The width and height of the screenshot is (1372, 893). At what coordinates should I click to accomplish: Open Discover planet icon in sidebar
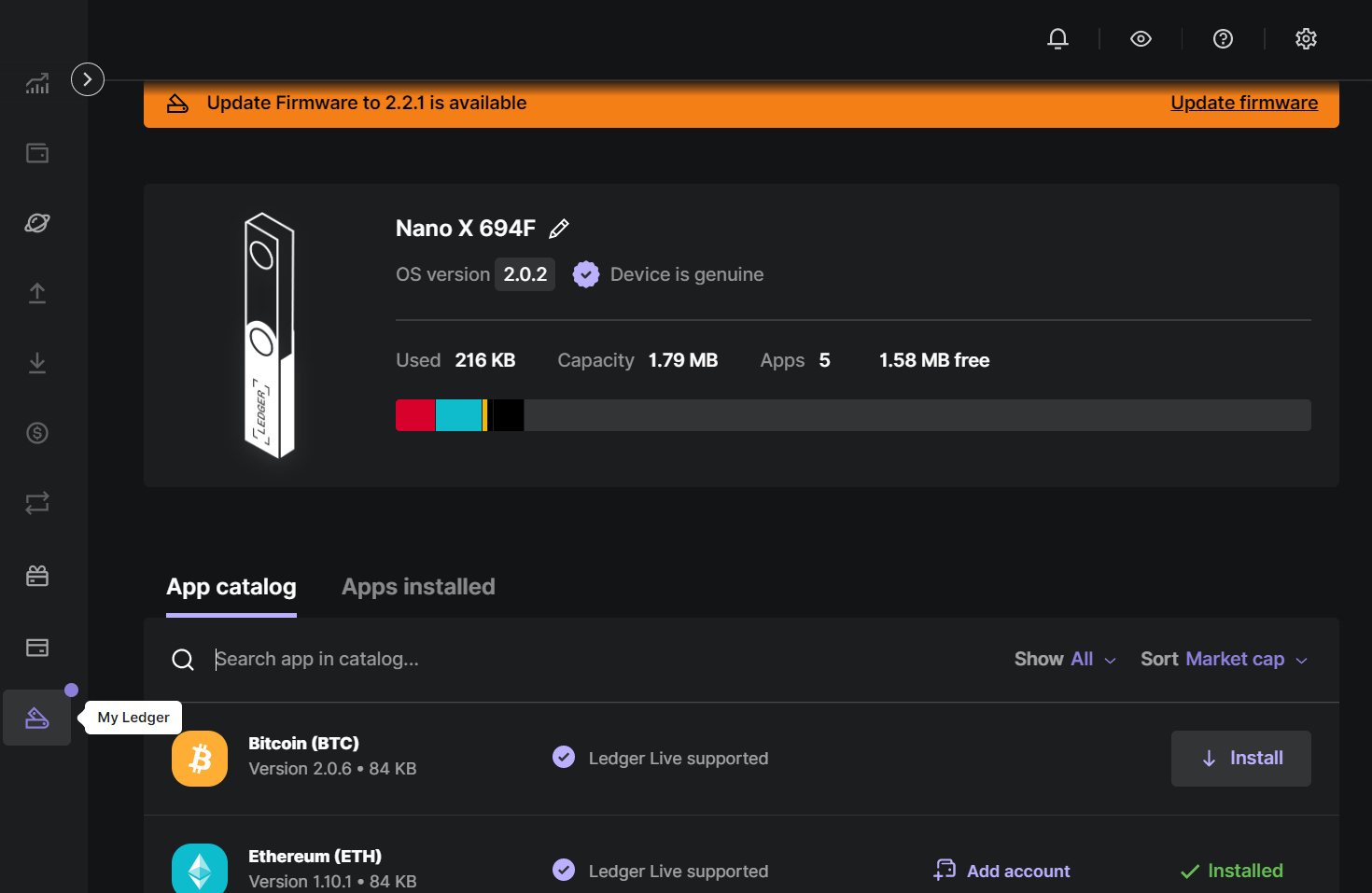(x=37, y=223)
